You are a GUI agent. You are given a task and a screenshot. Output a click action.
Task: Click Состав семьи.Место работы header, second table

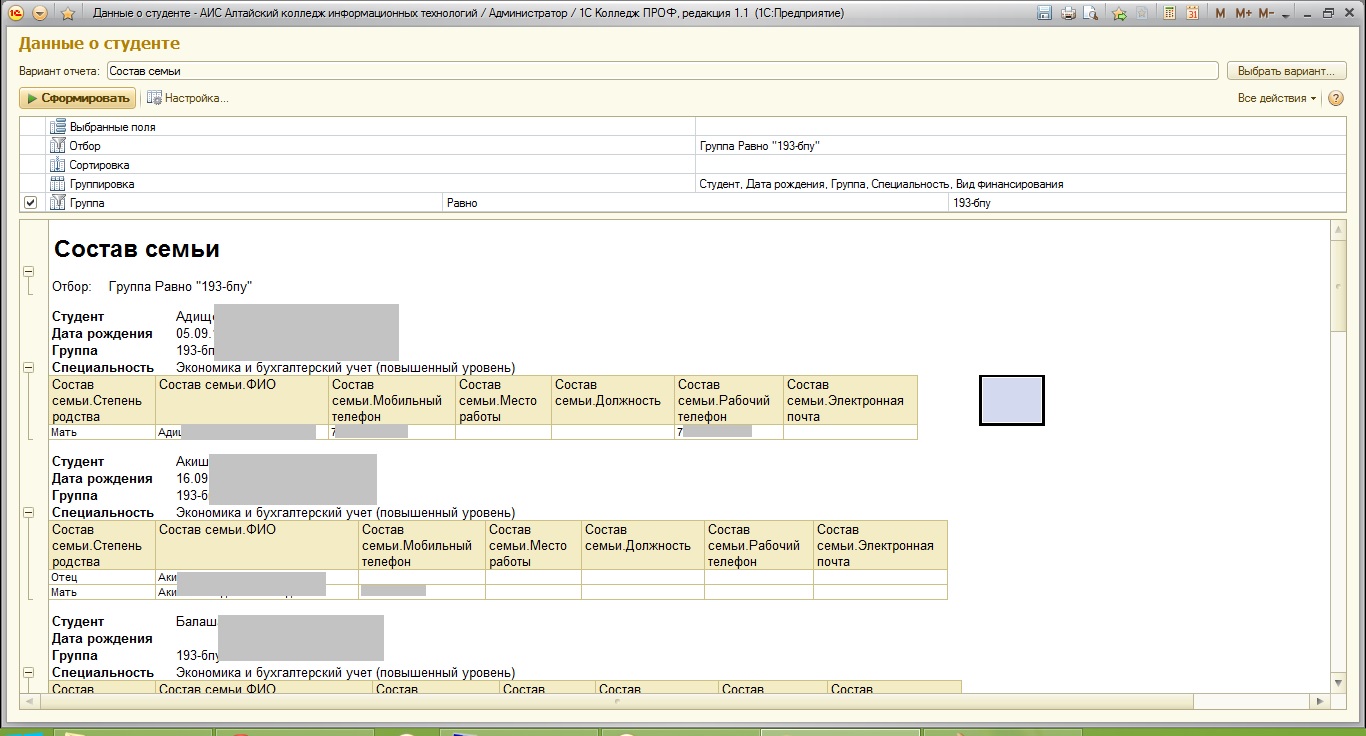[x=533, y=545]
